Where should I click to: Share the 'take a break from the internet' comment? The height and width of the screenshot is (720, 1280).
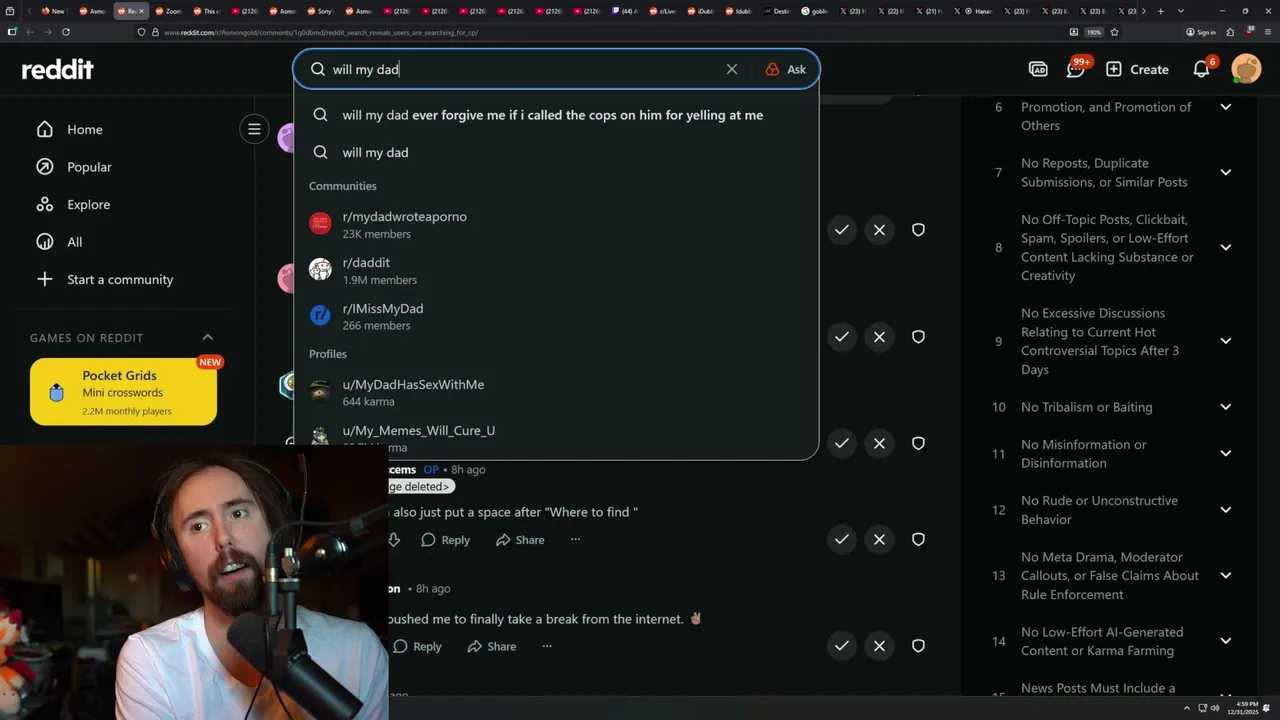tap(492, 647)
